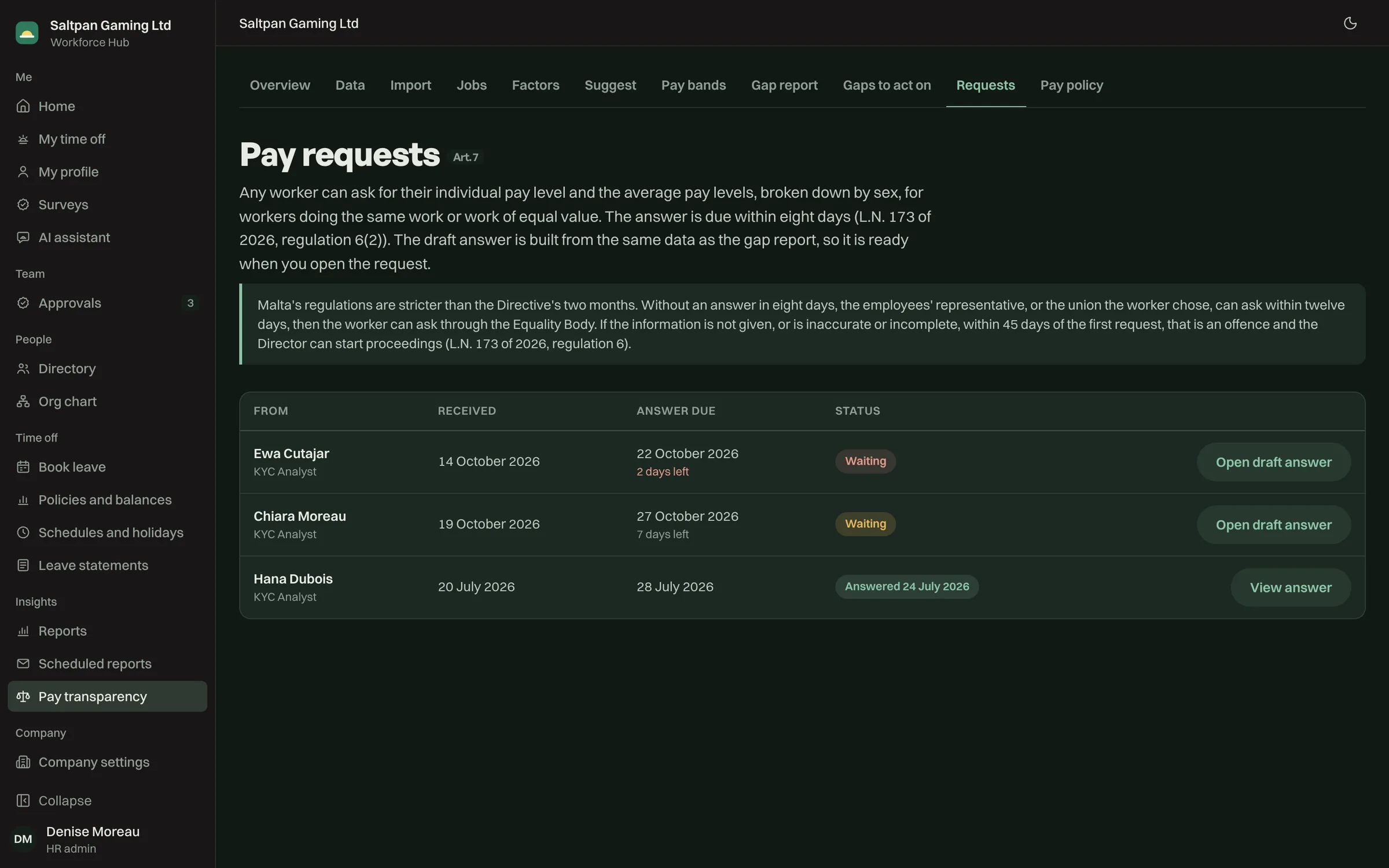1389x868 pixels.
Task: Toggle dark mode moon icon
Action: [x=1350, y=23]
